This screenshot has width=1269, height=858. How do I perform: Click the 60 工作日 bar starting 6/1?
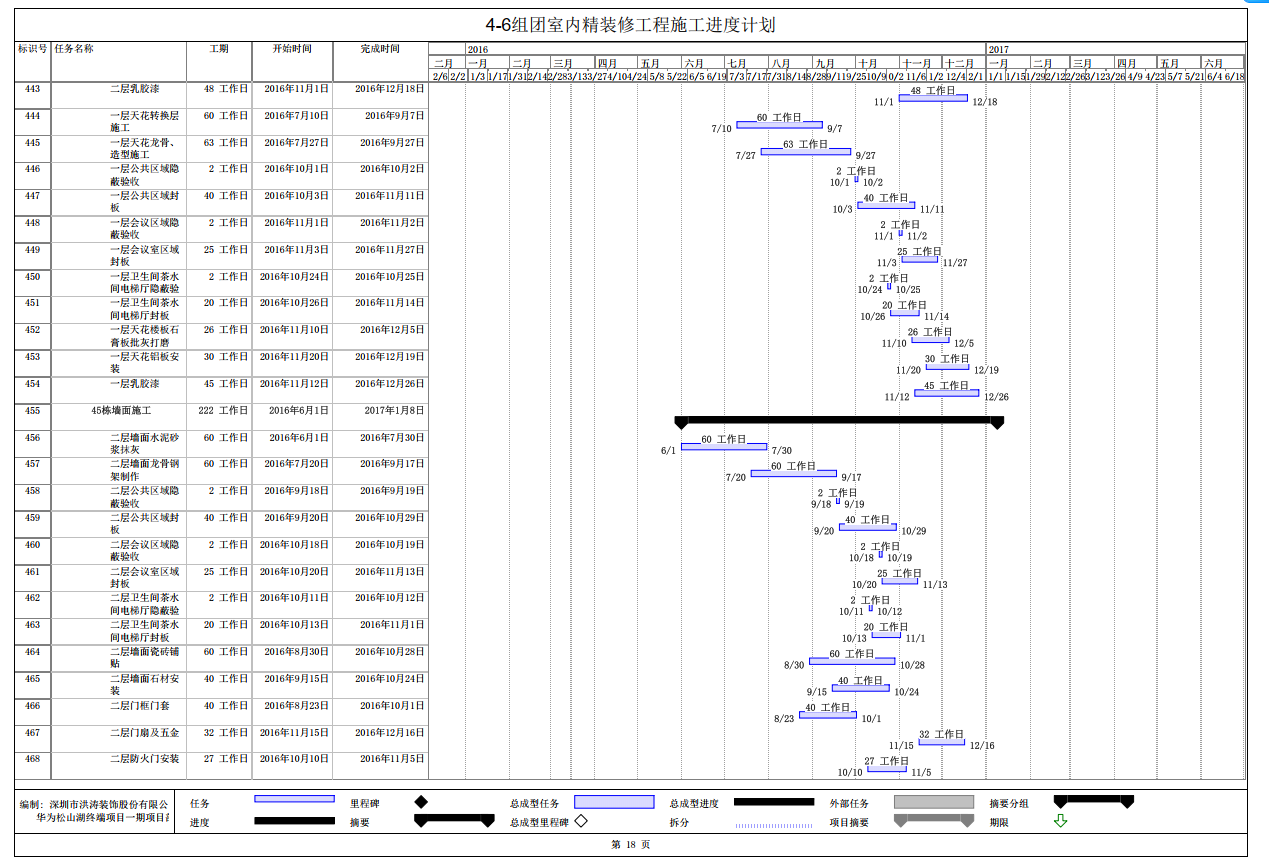(724, 447)
